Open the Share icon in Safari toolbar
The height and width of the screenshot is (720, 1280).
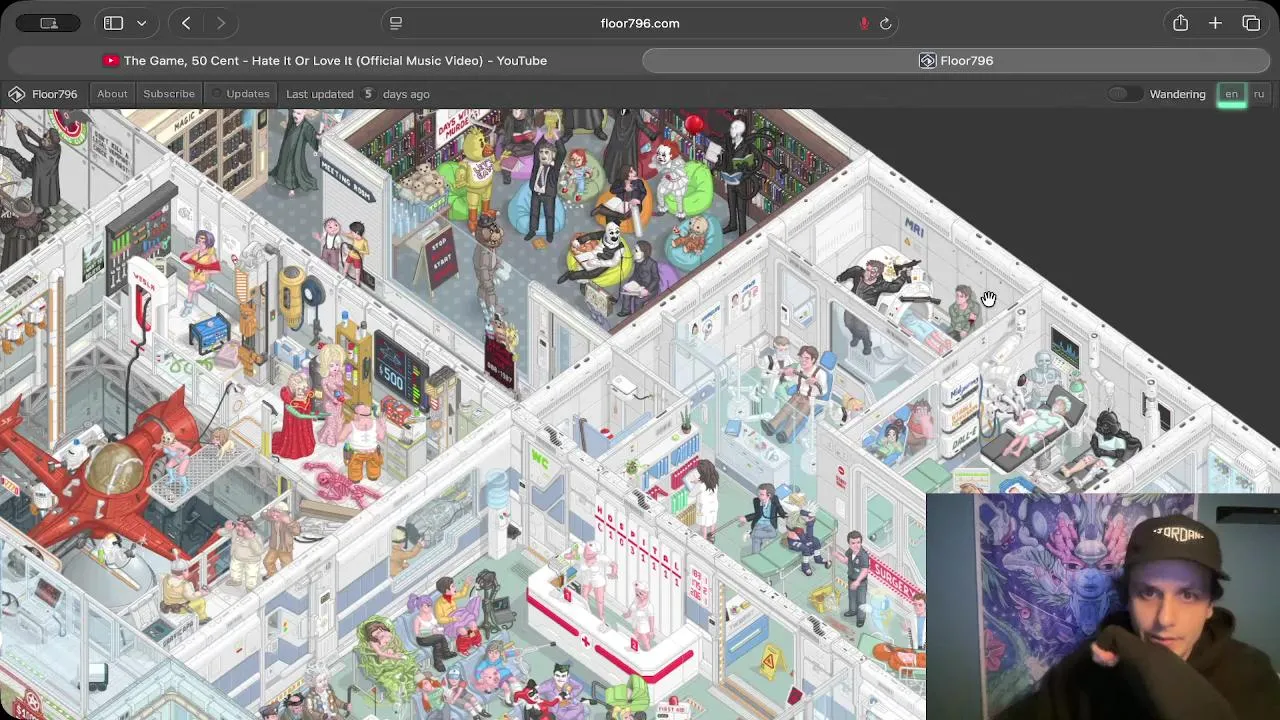point(1180,23)
